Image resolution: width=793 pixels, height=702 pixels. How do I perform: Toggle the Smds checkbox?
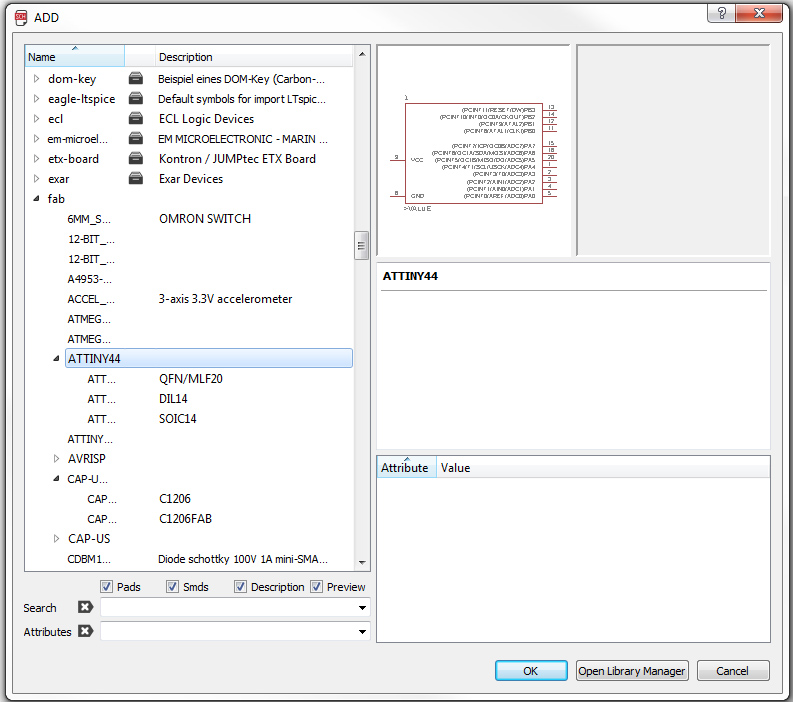pyautogui.click(x=172, y=587)
